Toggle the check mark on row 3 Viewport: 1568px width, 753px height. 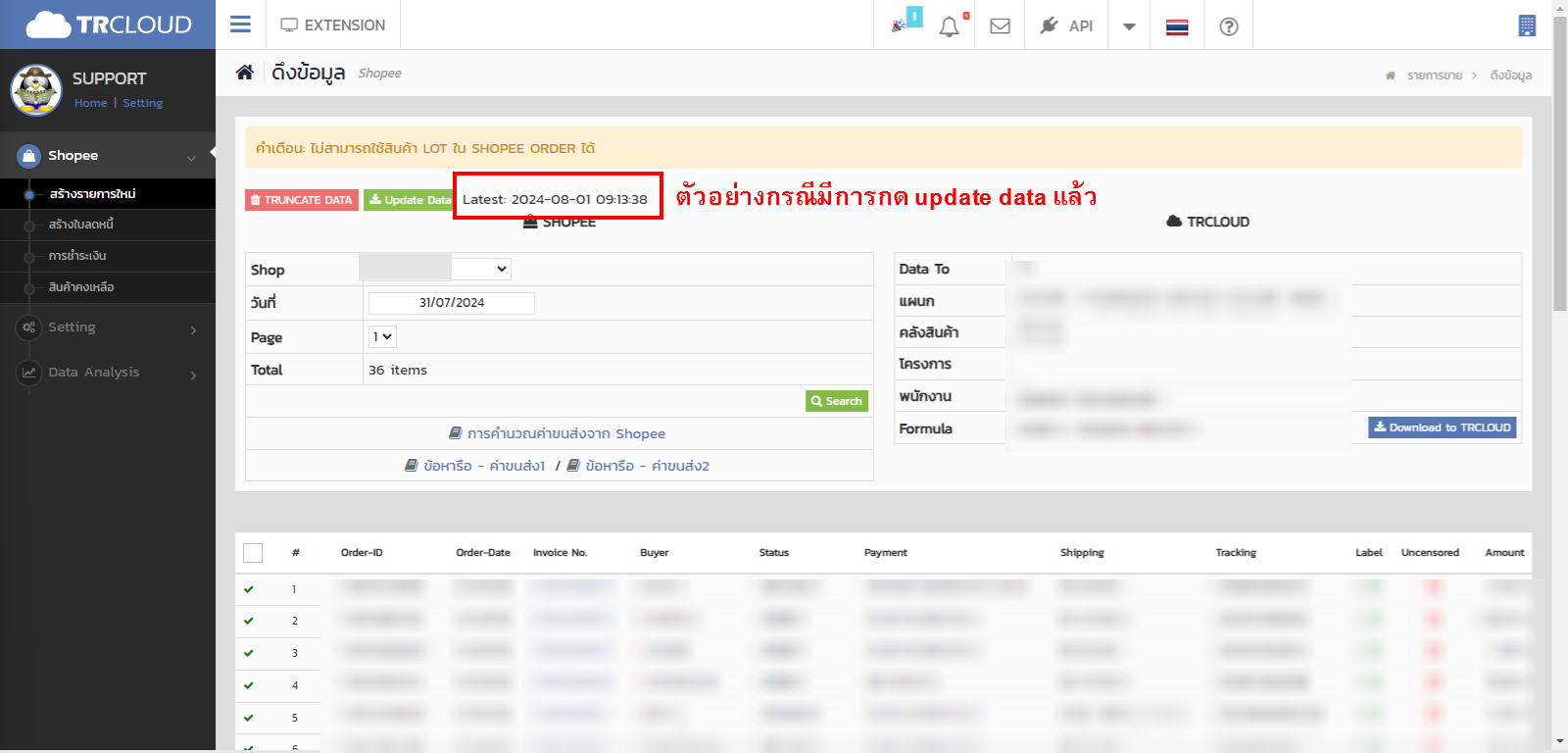(x=249, y=653)
